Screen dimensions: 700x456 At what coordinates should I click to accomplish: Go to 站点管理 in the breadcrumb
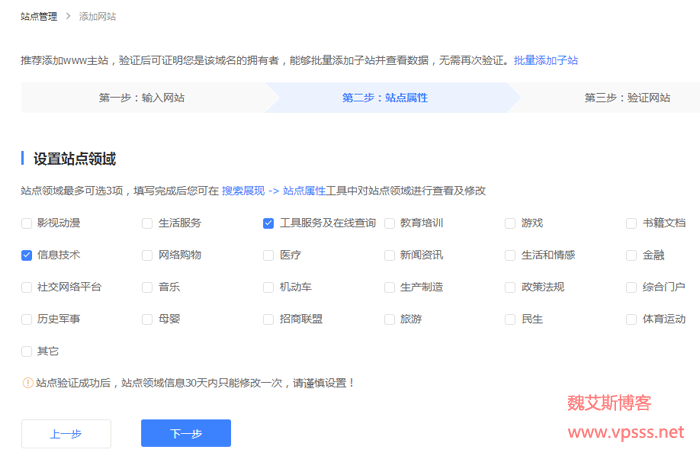click(x=38, y=16)
